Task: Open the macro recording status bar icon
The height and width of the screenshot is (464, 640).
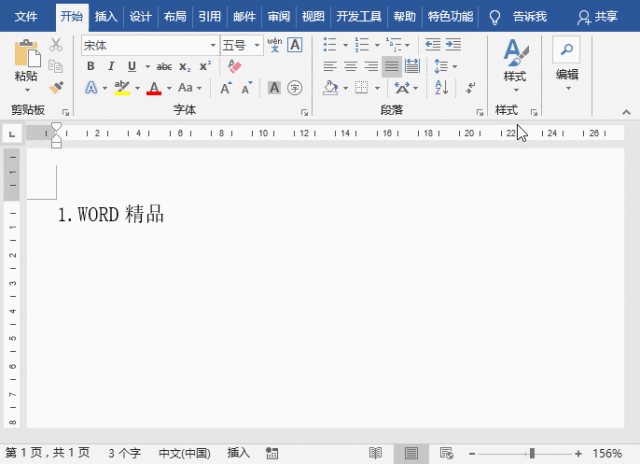Action: click(x=272, y=453)
